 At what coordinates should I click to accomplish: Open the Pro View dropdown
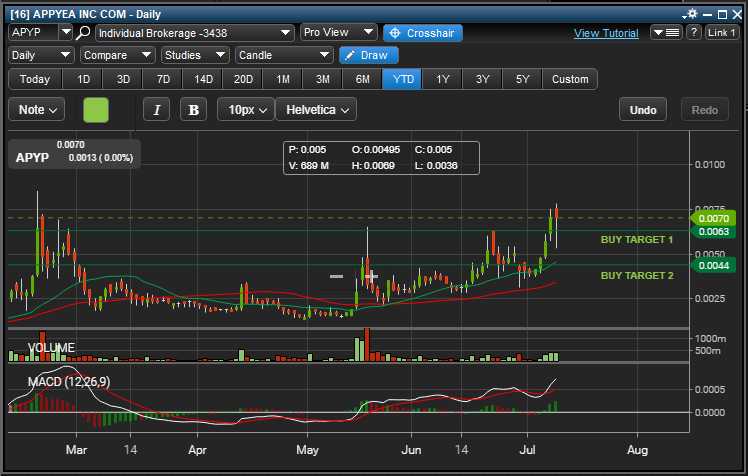click(339, 32)
